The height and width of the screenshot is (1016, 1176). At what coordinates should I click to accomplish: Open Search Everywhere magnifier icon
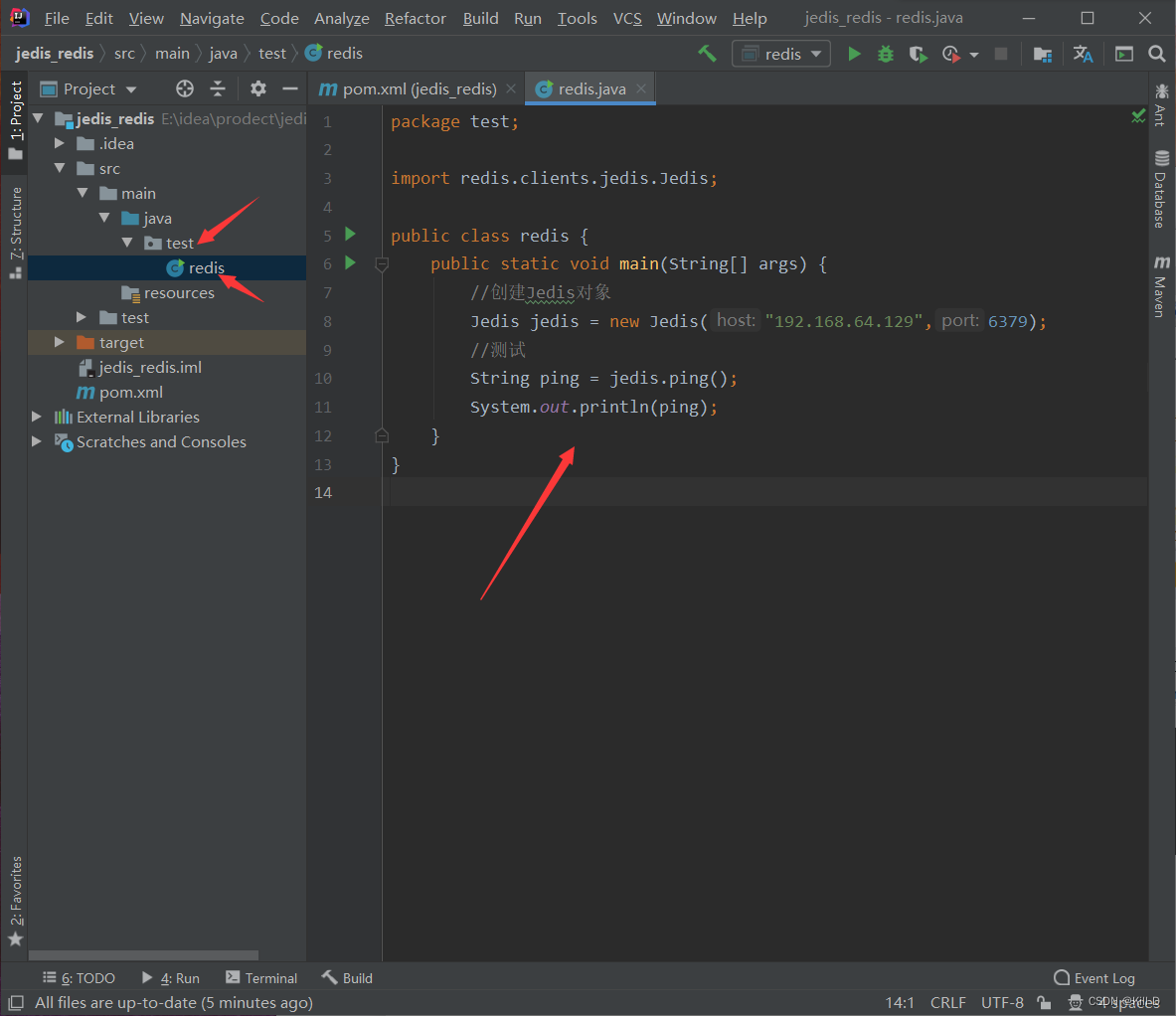(1156, 54)
